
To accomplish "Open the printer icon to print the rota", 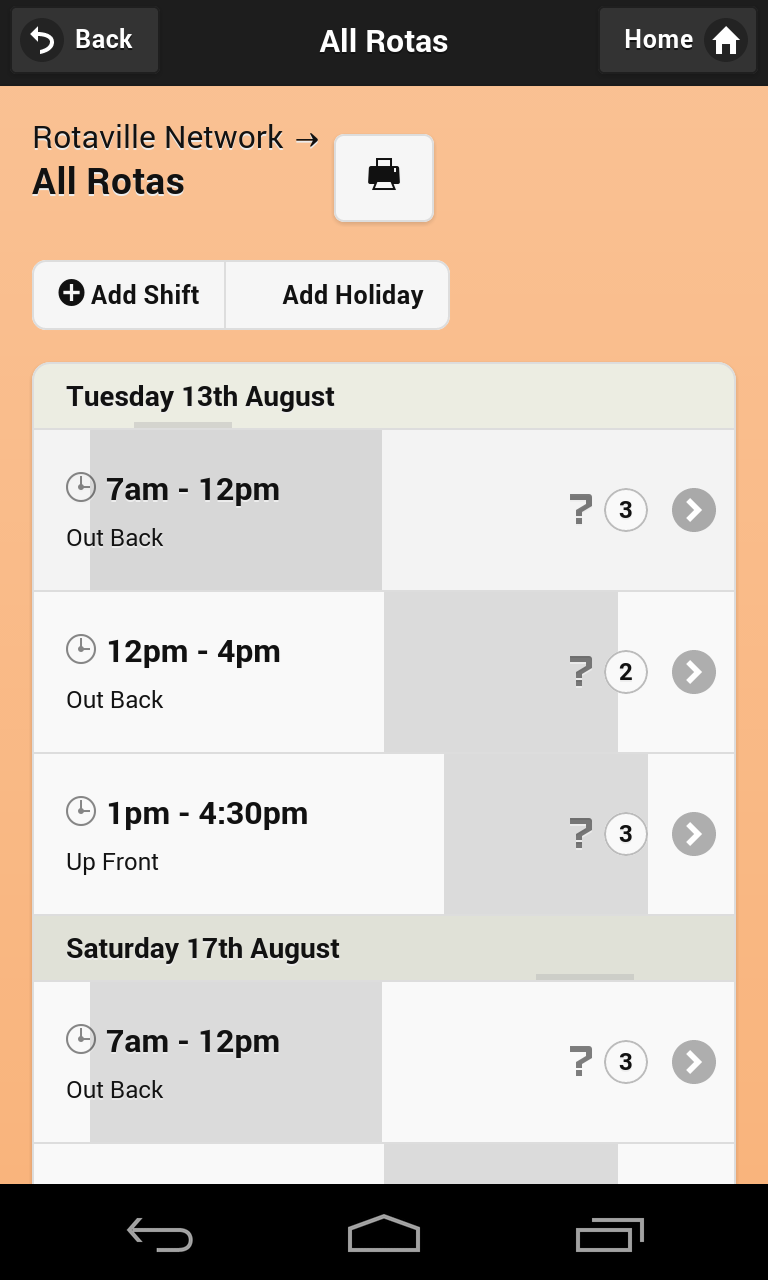I will (x=384, y=177).
